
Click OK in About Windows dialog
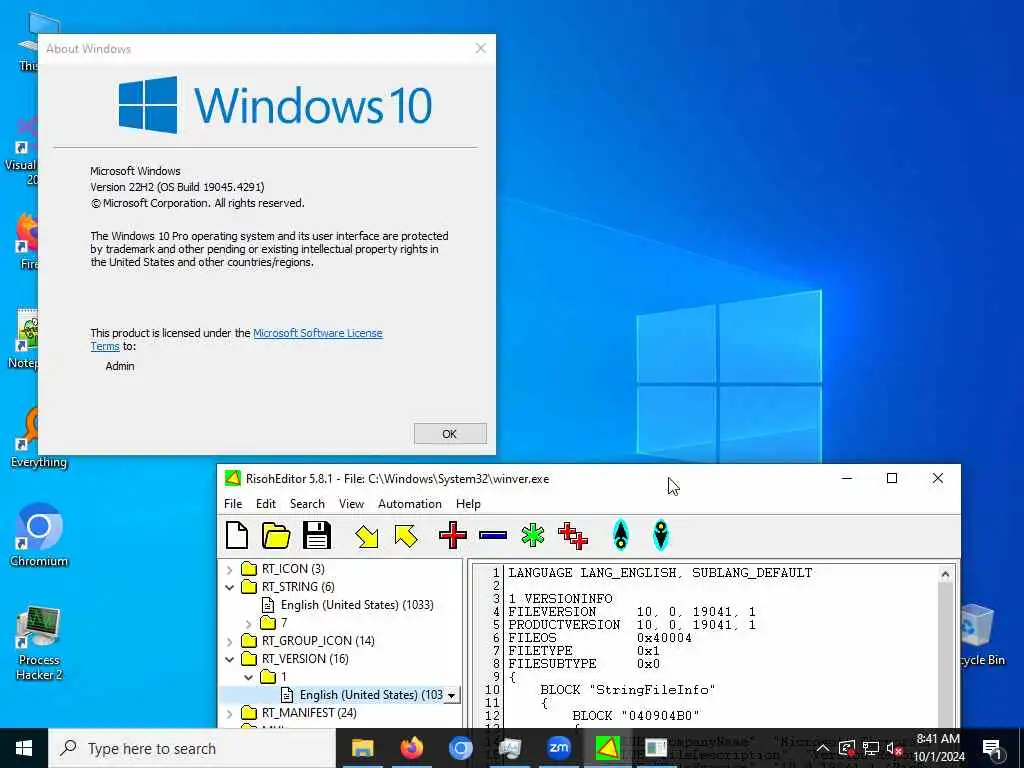(450, 434)
